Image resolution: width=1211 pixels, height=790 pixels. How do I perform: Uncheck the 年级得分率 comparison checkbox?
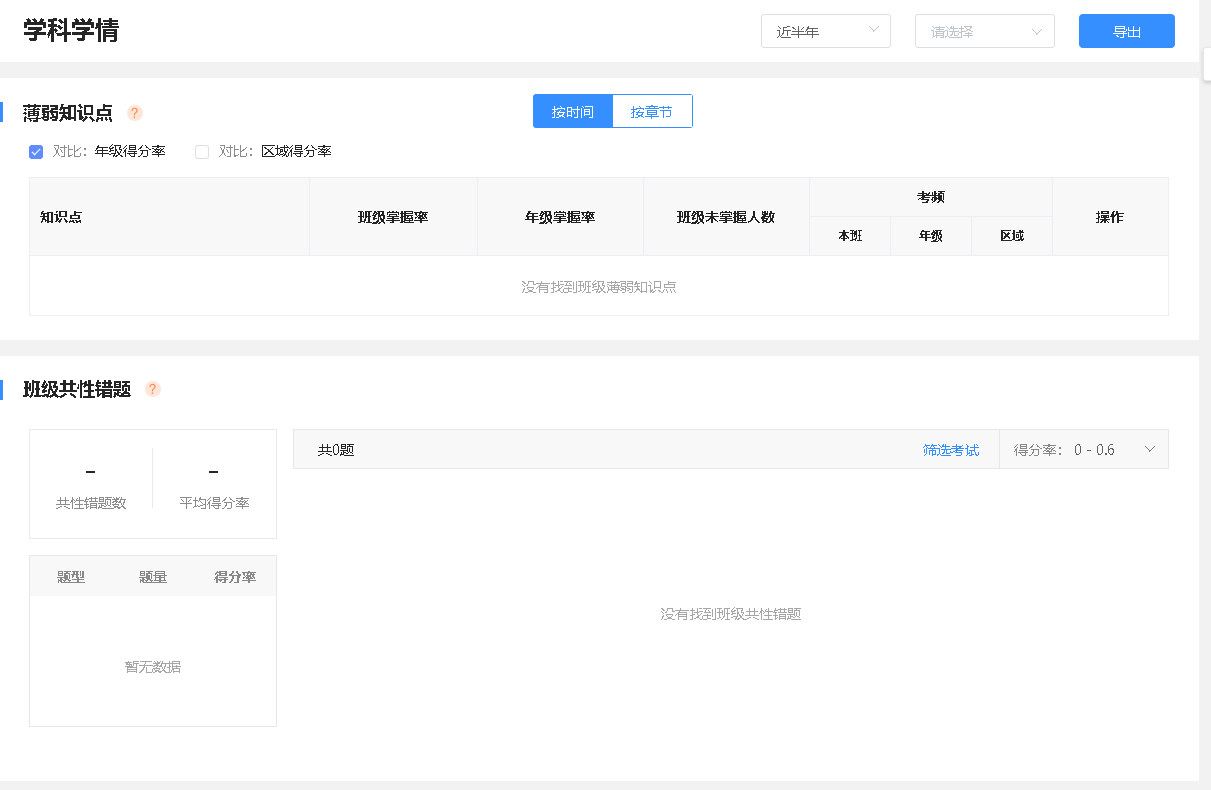click(36, 152)
